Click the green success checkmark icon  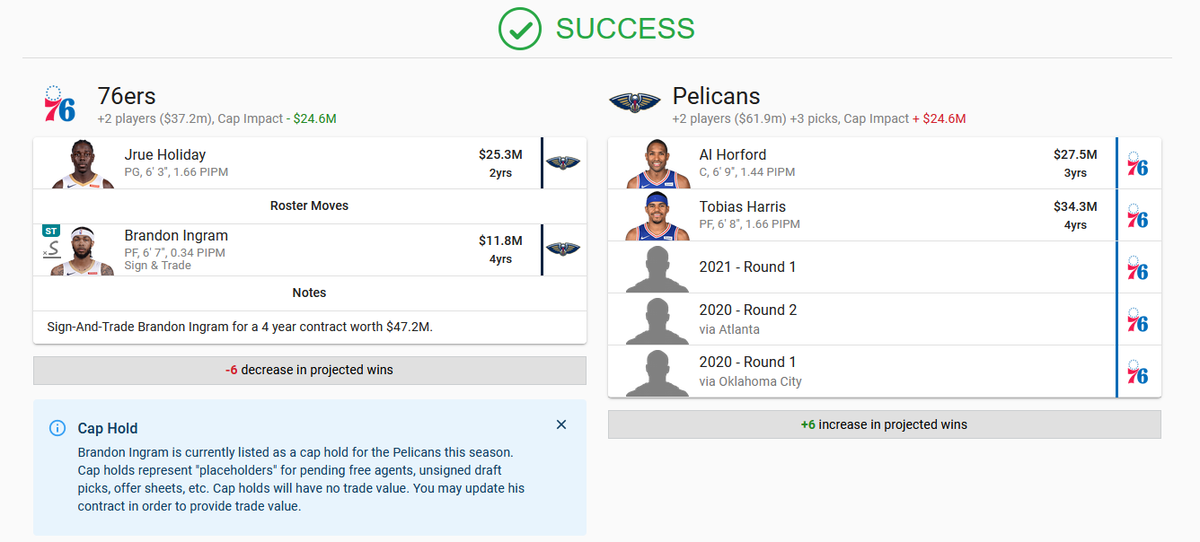click(x=519, y=29)
